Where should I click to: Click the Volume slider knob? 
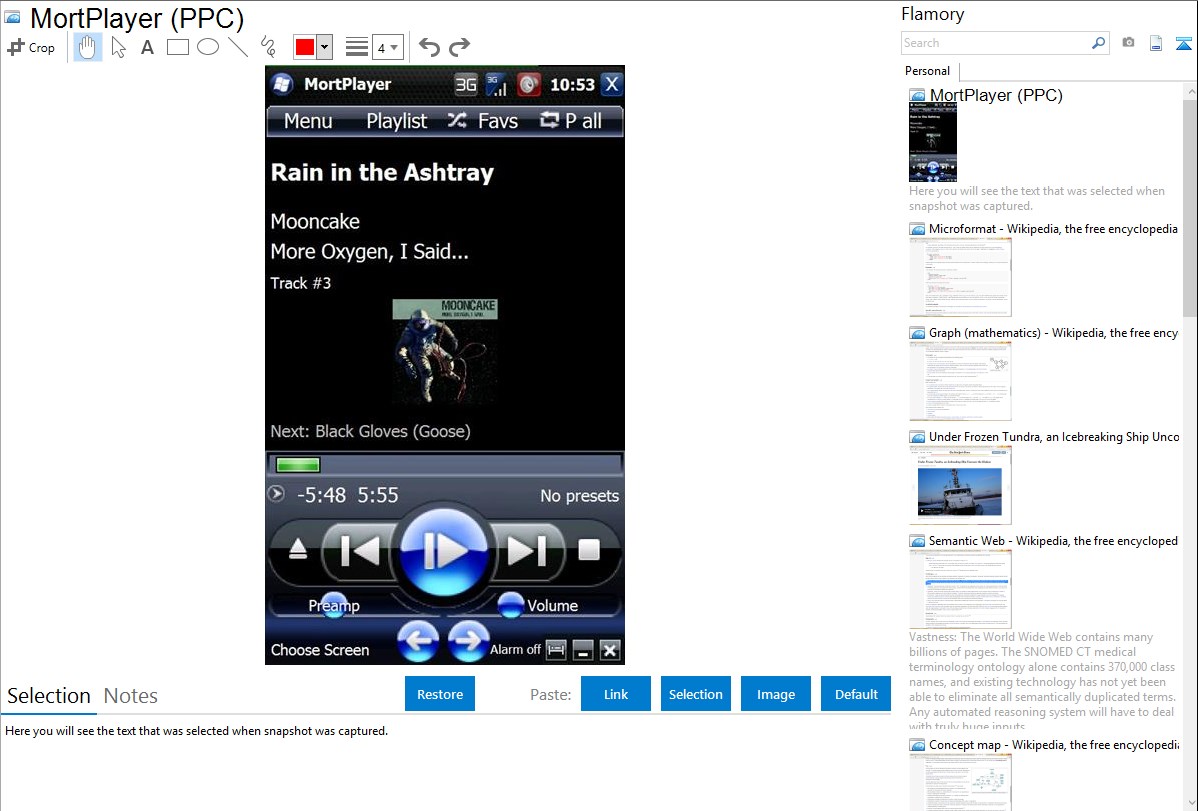click(x=510, y=605)
